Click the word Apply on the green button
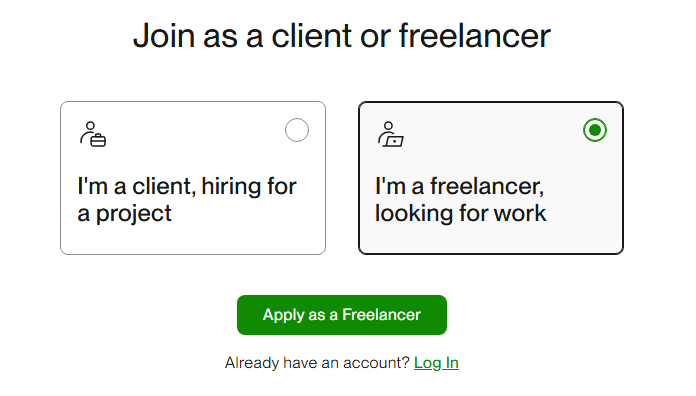Image resolution: width=696 pixels, height=396 pixels. [x=283, y=316]
